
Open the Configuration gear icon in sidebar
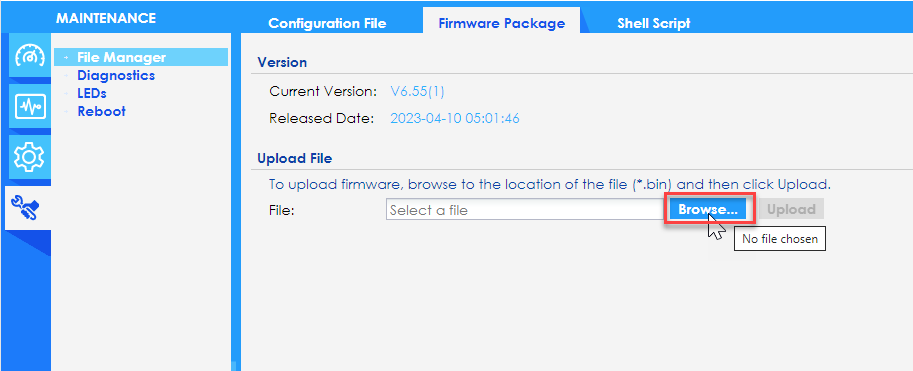point(30,157)
